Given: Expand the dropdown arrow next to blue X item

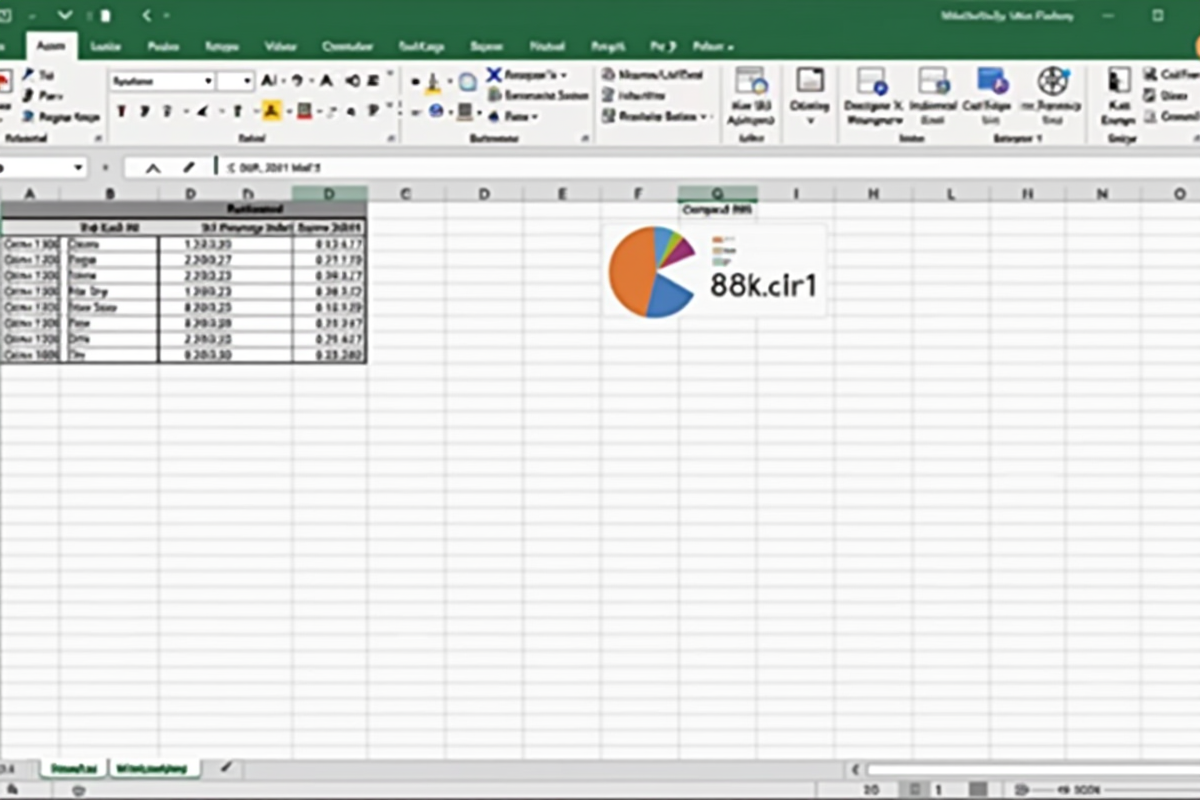Looking at the screenshot, I should pyautogui.click(x=563, y=75).
